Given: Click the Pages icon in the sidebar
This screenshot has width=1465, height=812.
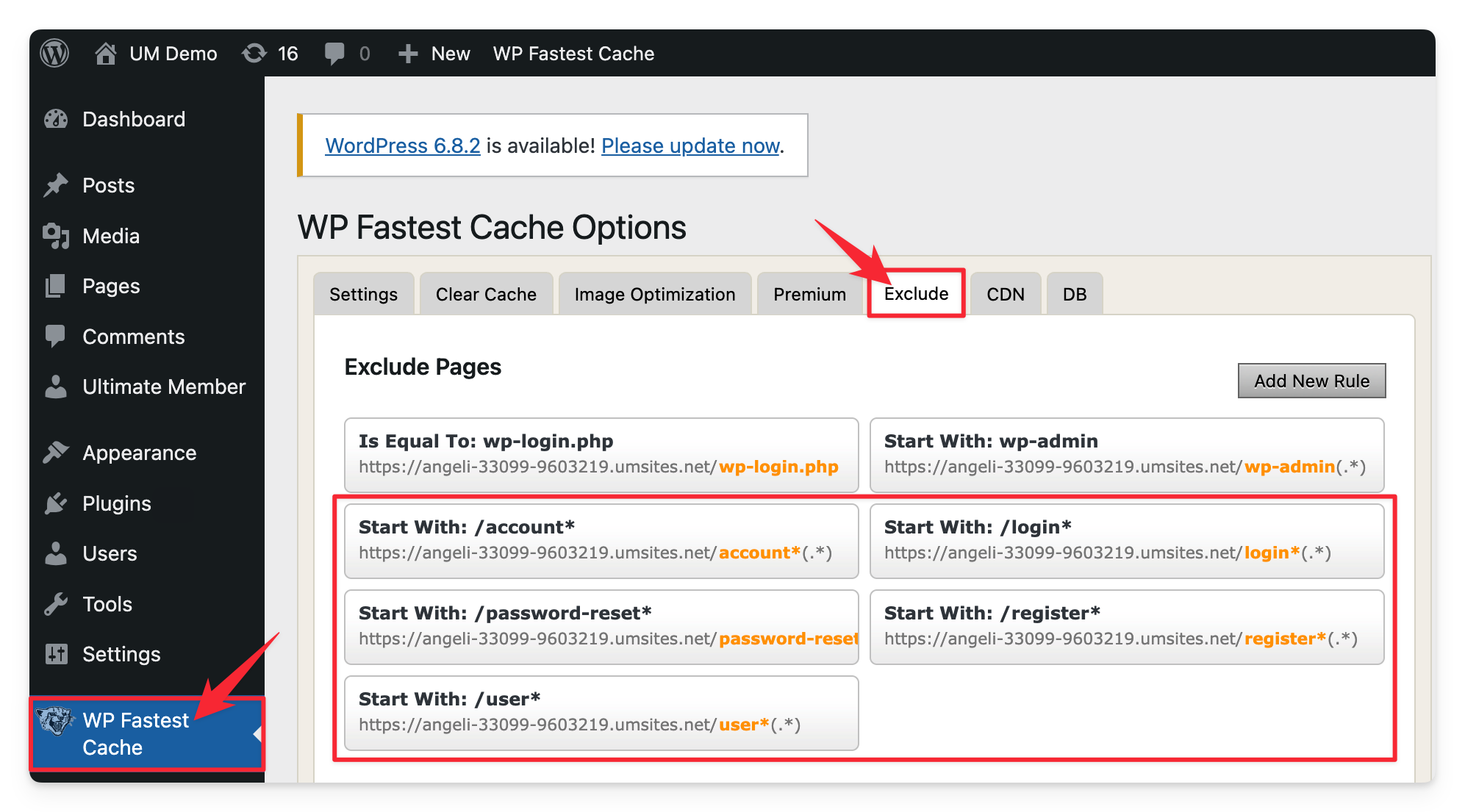Looking at the screenshot, I should [x=56, y=286].
